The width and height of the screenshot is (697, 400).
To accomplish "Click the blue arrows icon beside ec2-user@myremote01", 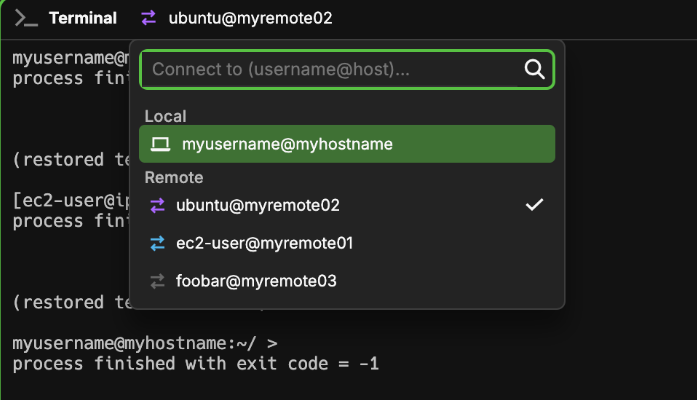I will pos(157,243).
